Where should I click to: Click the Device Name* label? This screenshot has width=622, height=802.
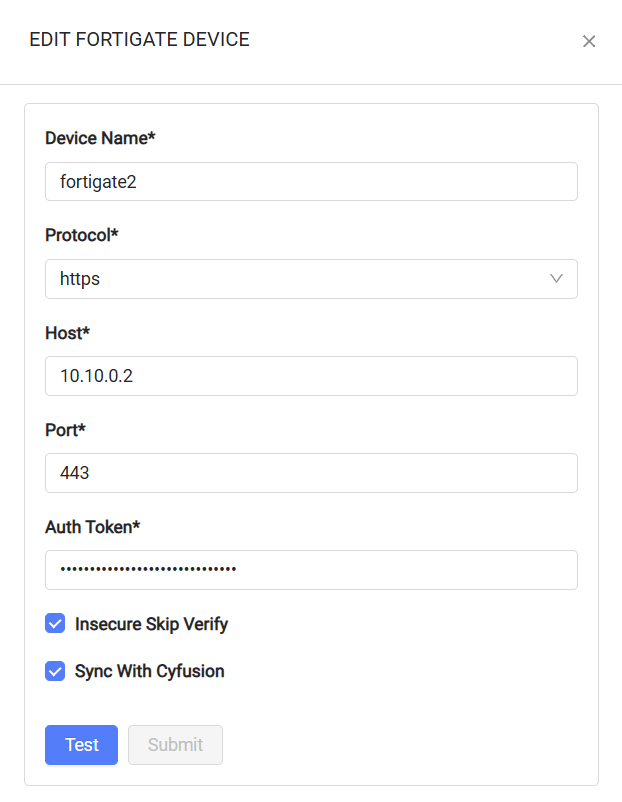point(100,138)
